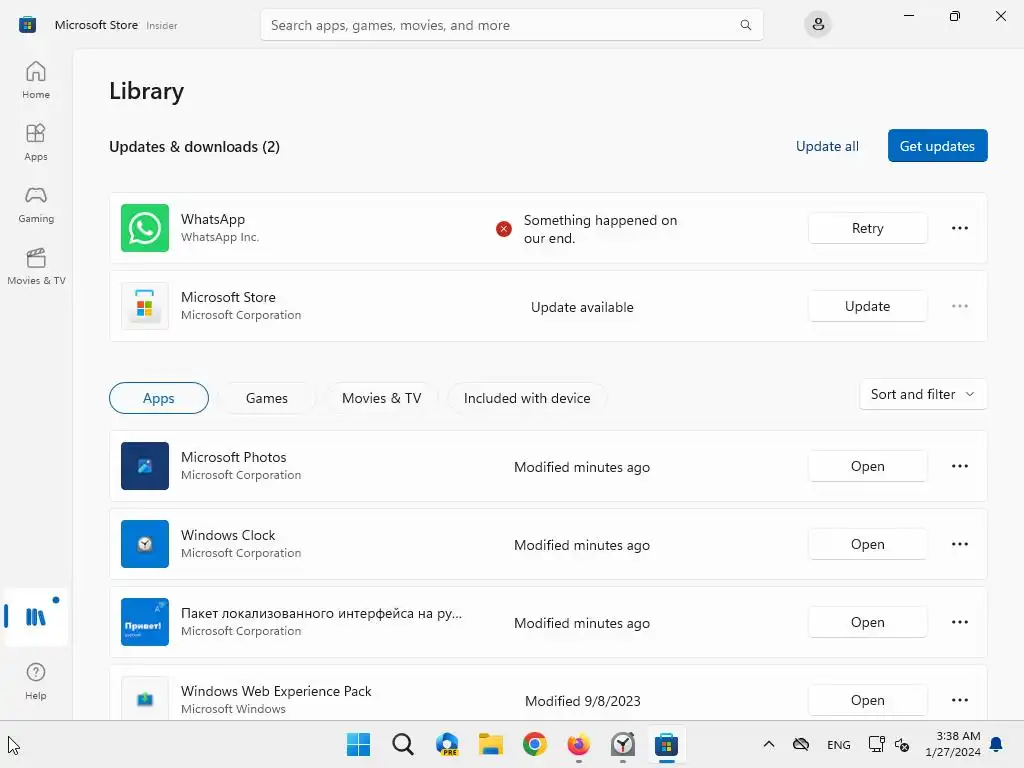
Task: Click the search magnifier icon in search box
Action: (x=745, y=25)
